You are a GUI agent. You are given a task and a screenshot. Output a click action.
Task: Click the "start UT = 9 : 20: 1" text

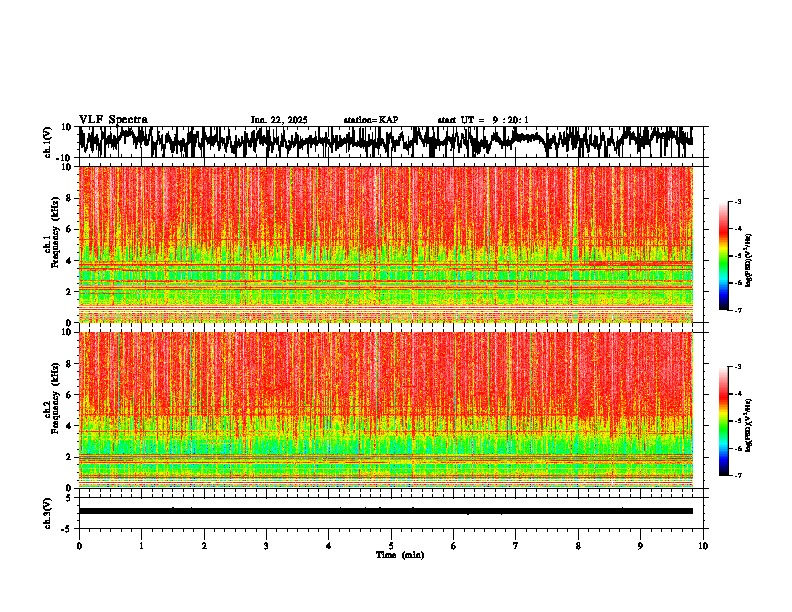tap(483, 120)
